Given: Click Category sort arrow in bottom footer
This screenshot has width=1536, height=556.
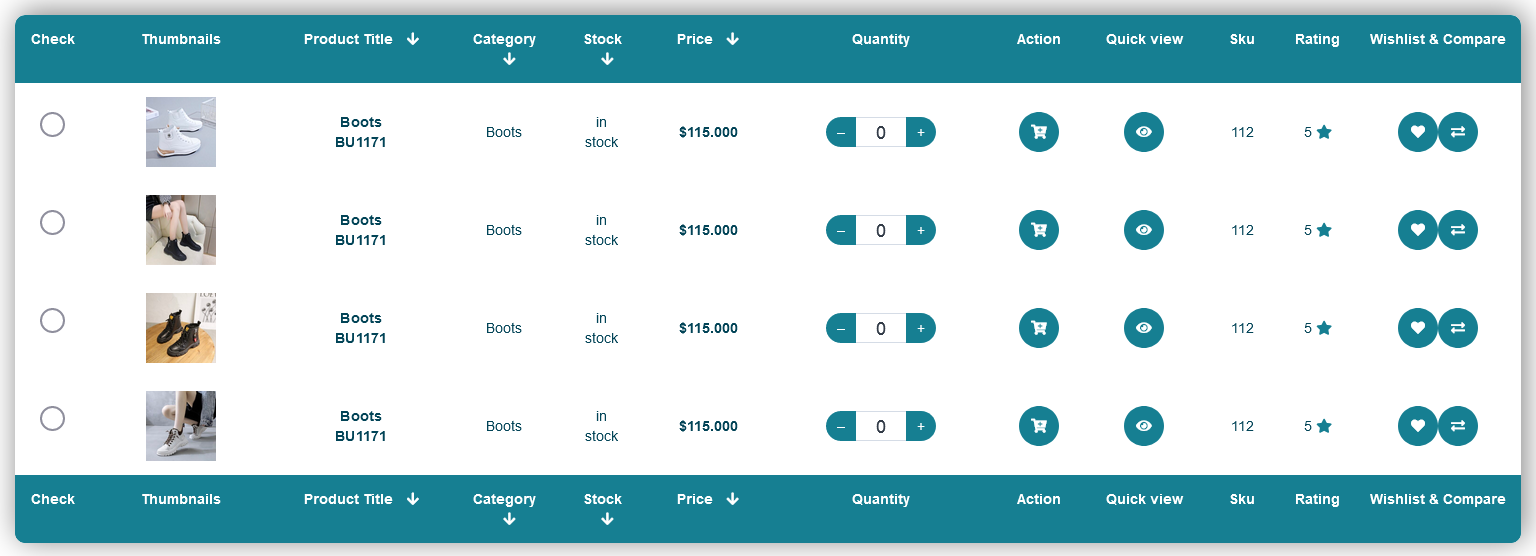Looking at the screenshot, I should pos(509,519).
